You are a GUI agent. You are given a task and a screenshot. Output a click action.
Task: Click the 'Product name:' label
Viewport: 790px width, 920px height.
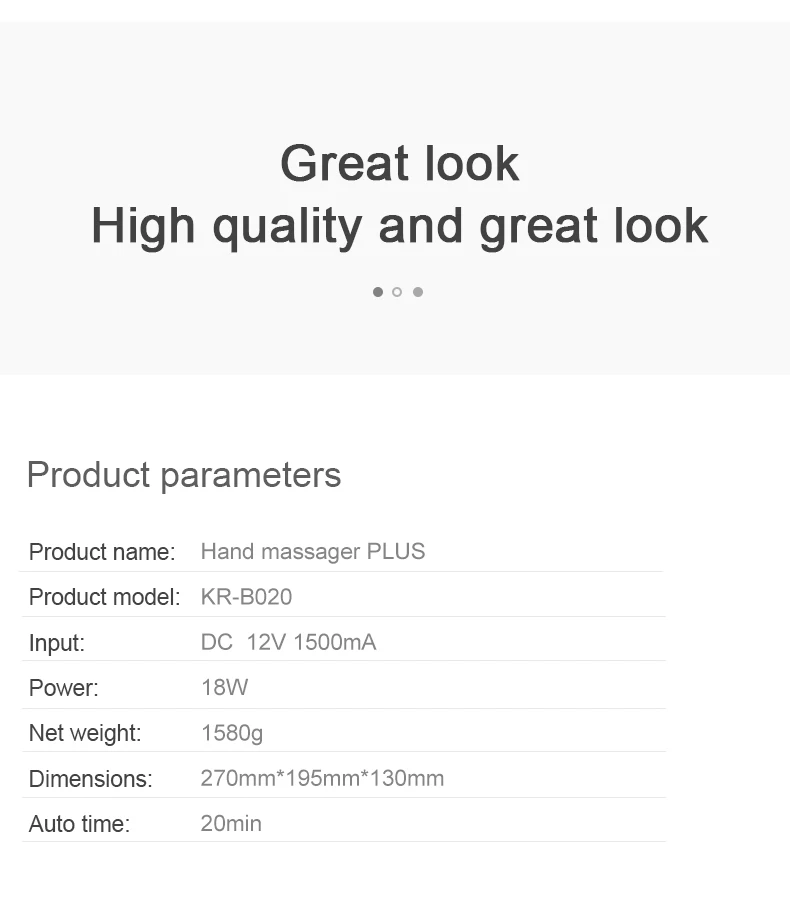point(102,552)
